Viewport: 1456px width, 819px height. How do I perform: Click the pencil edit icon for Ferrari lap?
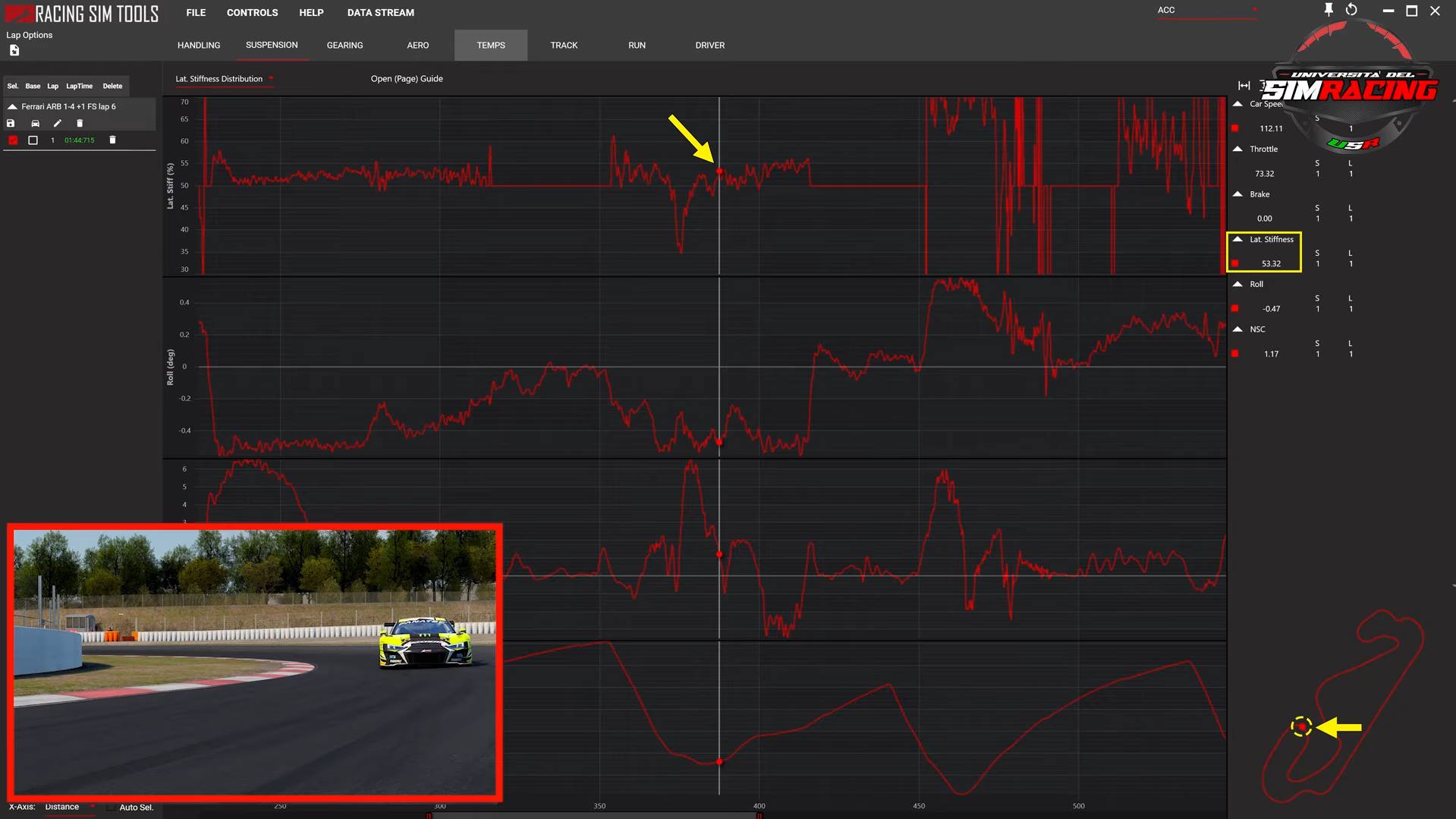click(x=57, y=123)
